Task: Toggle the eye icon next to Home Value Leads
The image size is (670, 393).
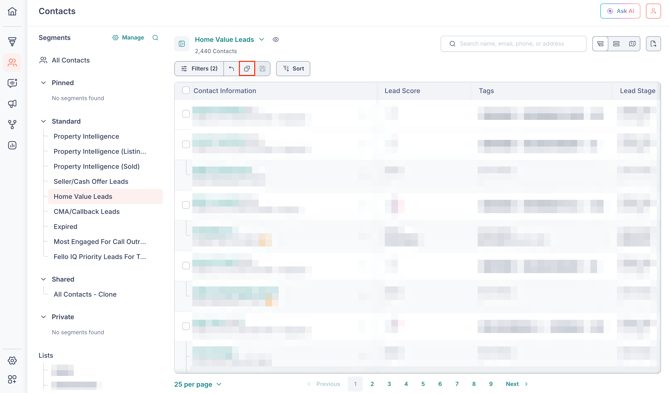Action: pos(276,39)
